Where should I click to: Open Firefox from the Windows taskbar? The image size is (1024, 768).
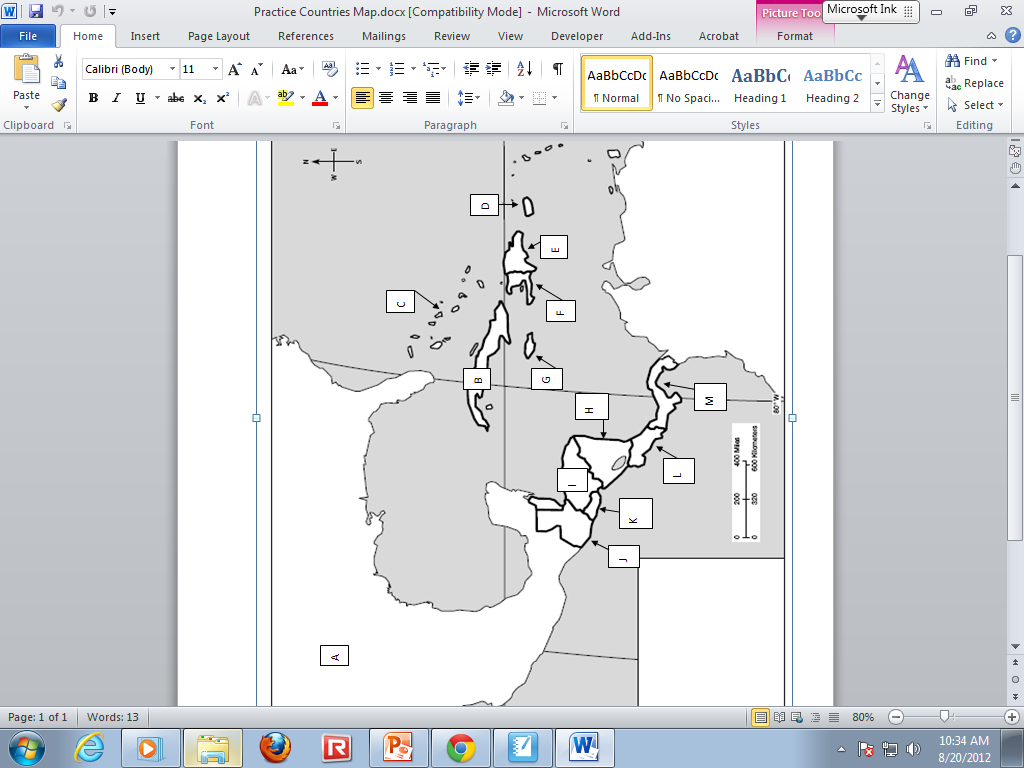point(274,747)
